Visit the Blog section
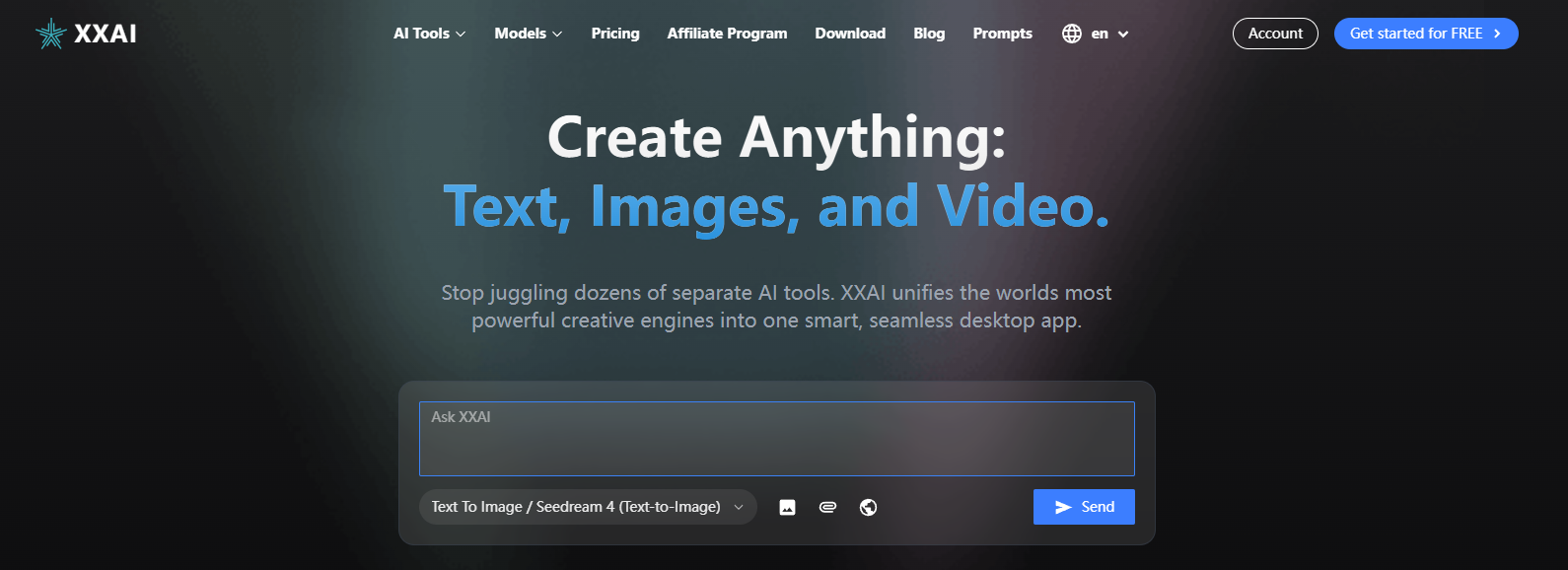1568x570 pixels. click(929, 34)
